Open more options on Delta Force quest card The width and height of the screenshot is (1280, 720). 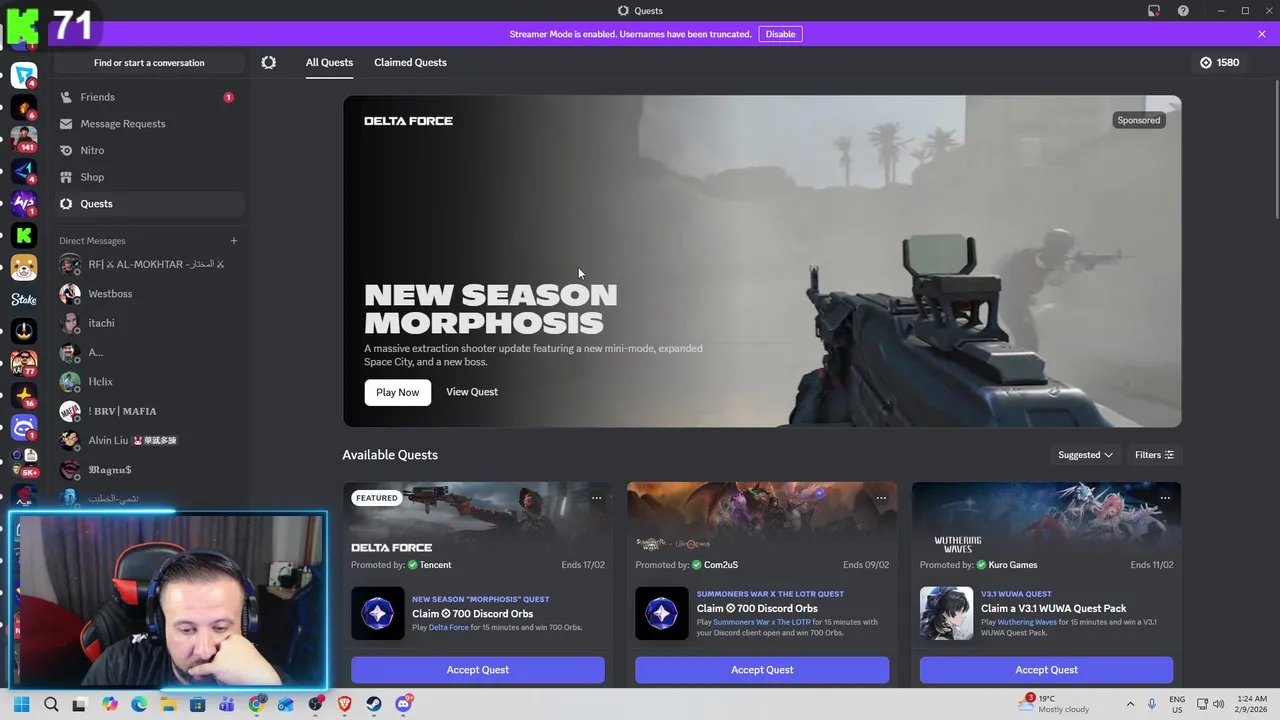tap(596, 498)
